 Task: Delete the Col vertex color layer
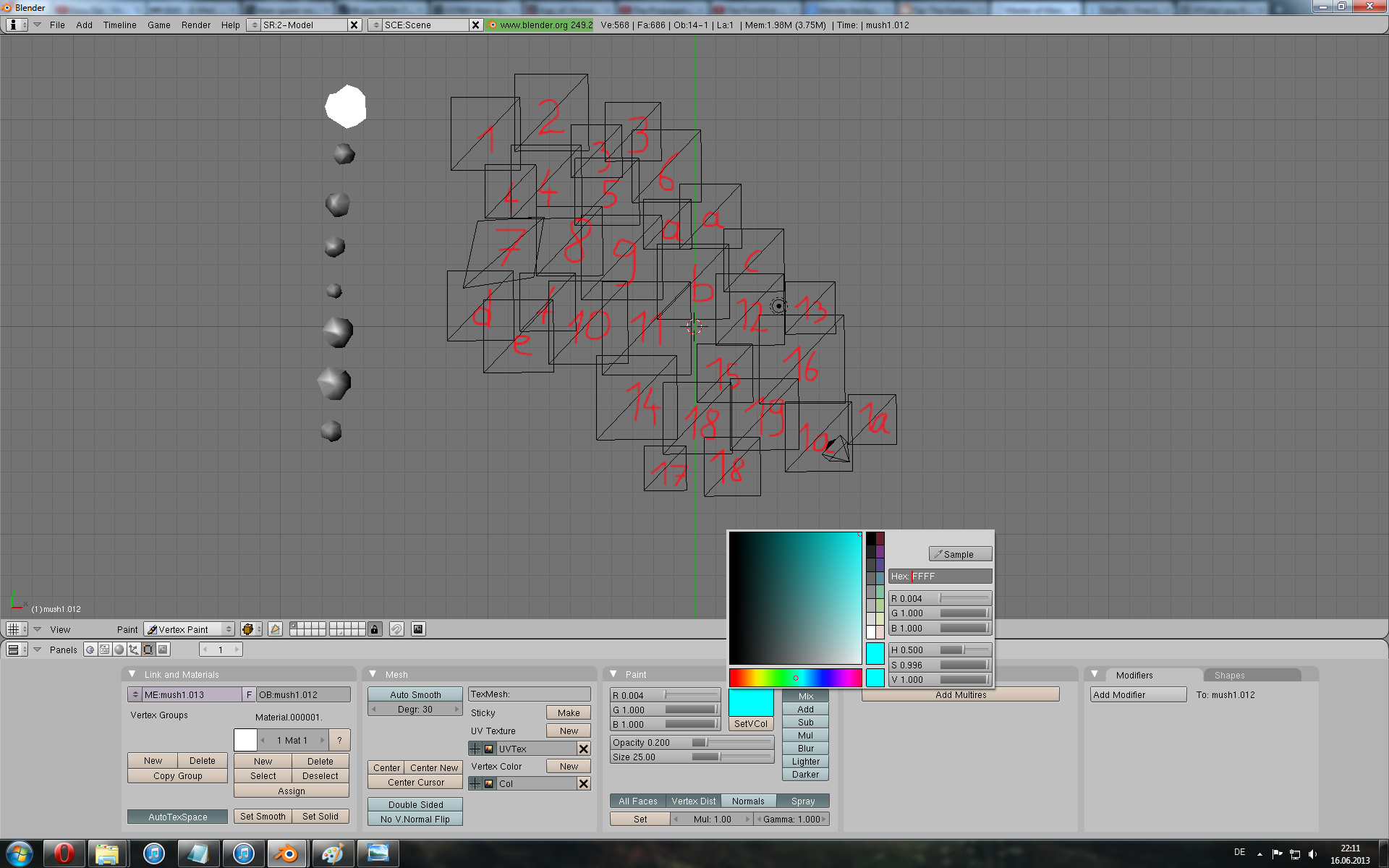(584, 783)
